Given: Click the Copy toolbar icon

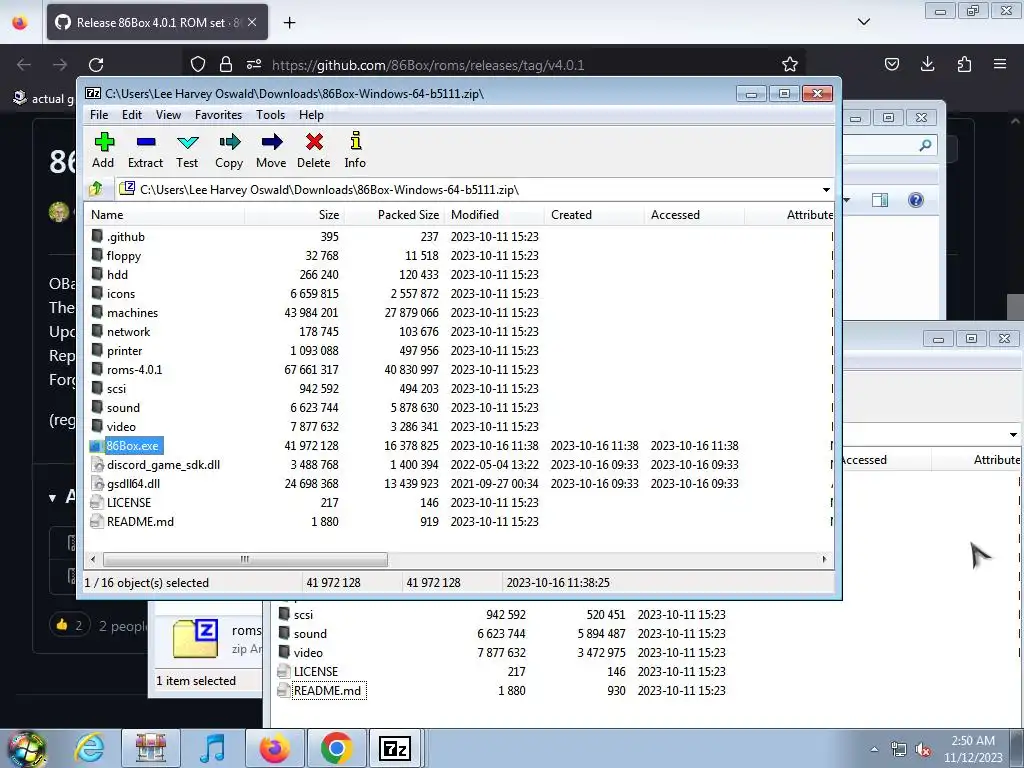Looking at the screenshot, I should [x=229, y=150].
